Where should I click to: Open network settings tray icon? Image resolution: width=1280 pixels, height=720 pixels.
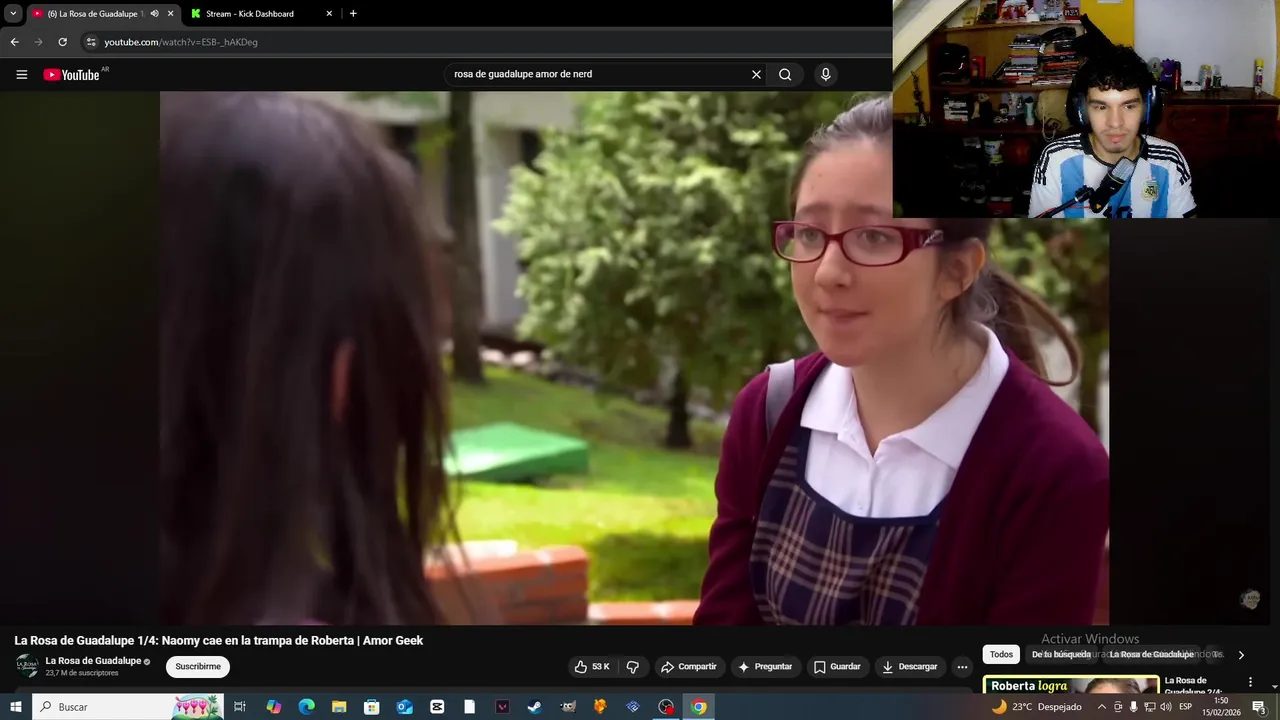click(x=1149, y=707)
